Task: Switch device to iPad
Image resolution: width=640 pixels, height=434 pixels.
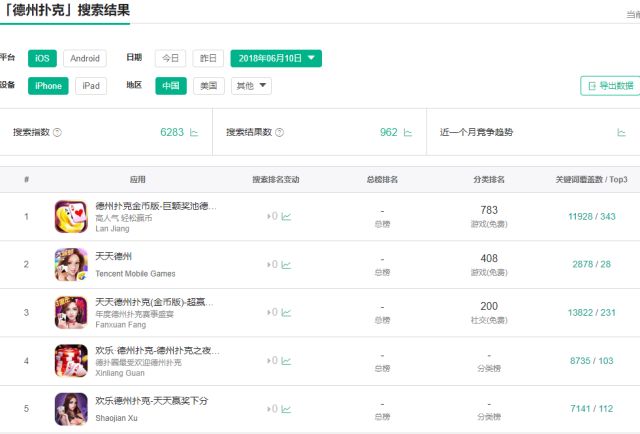Action: click(91, 86)
